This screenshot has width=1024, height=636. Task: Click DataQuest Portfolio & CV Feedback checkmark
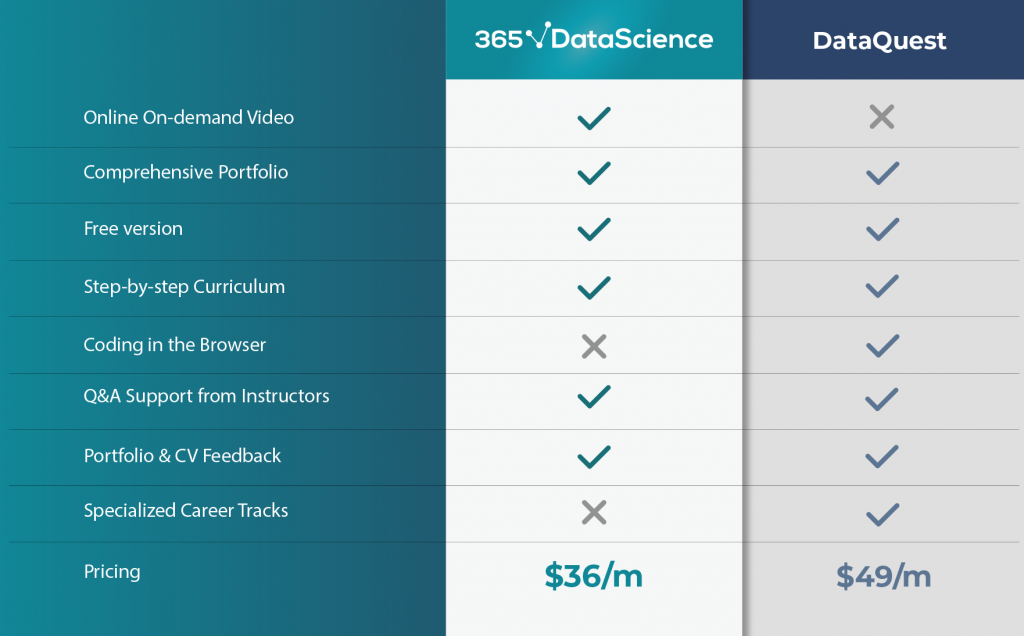pos(882,457)
